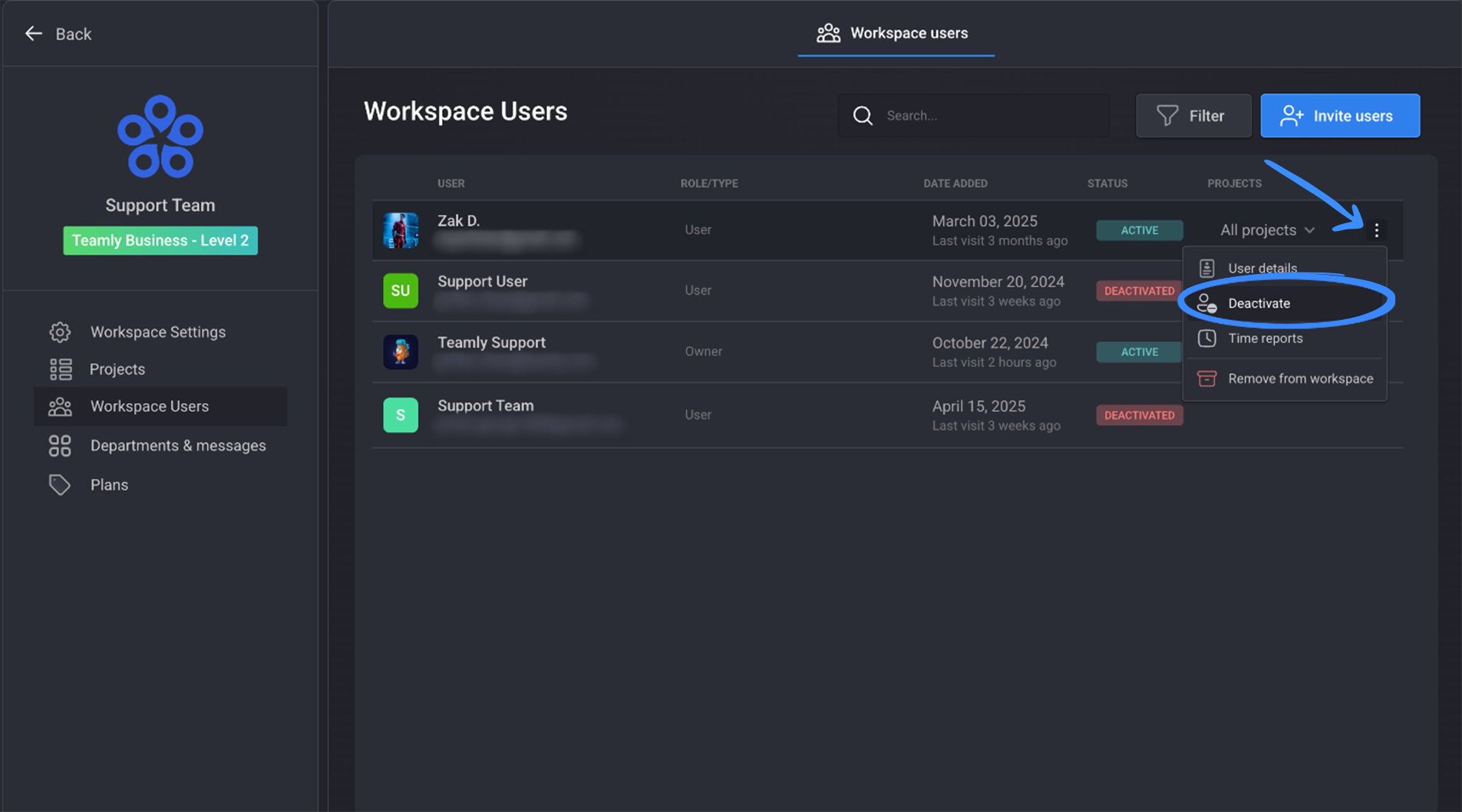Click the Deactivate user icon
Image resolution: width=1462 pixels, height=812 pixels.
point(1206,303)
